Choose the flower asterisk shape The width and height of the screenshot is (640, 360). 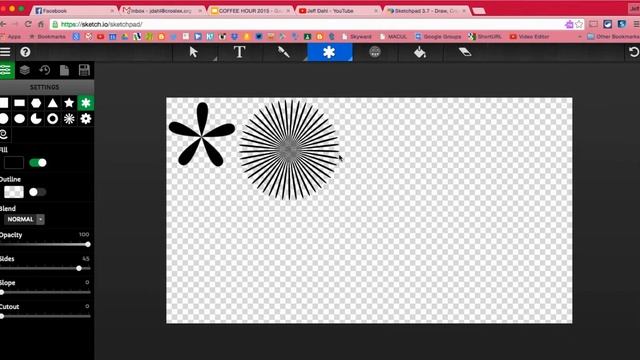pyautogui.click(x=86, y=103)
